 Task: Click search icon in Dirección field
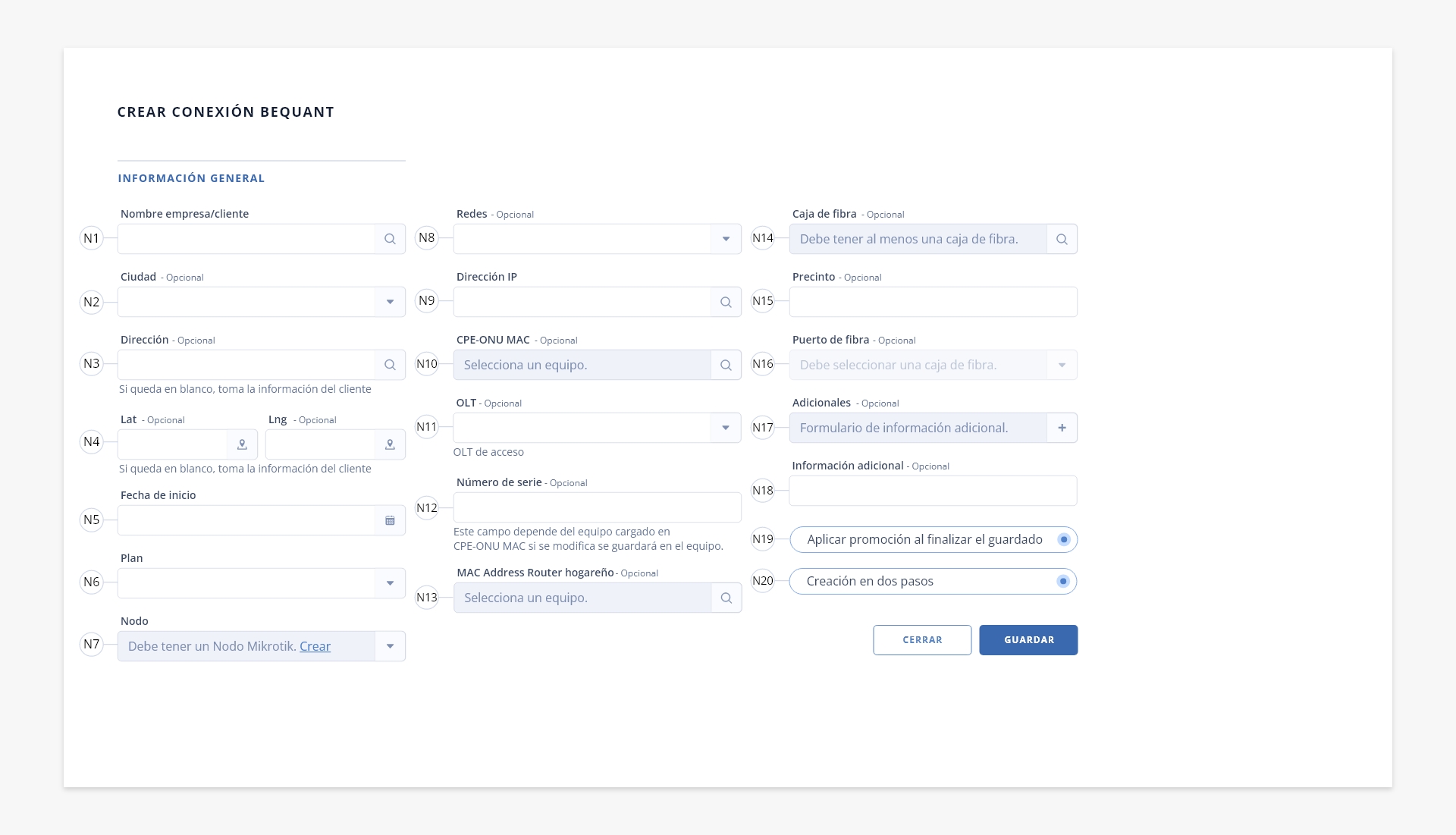coord(390,365)
